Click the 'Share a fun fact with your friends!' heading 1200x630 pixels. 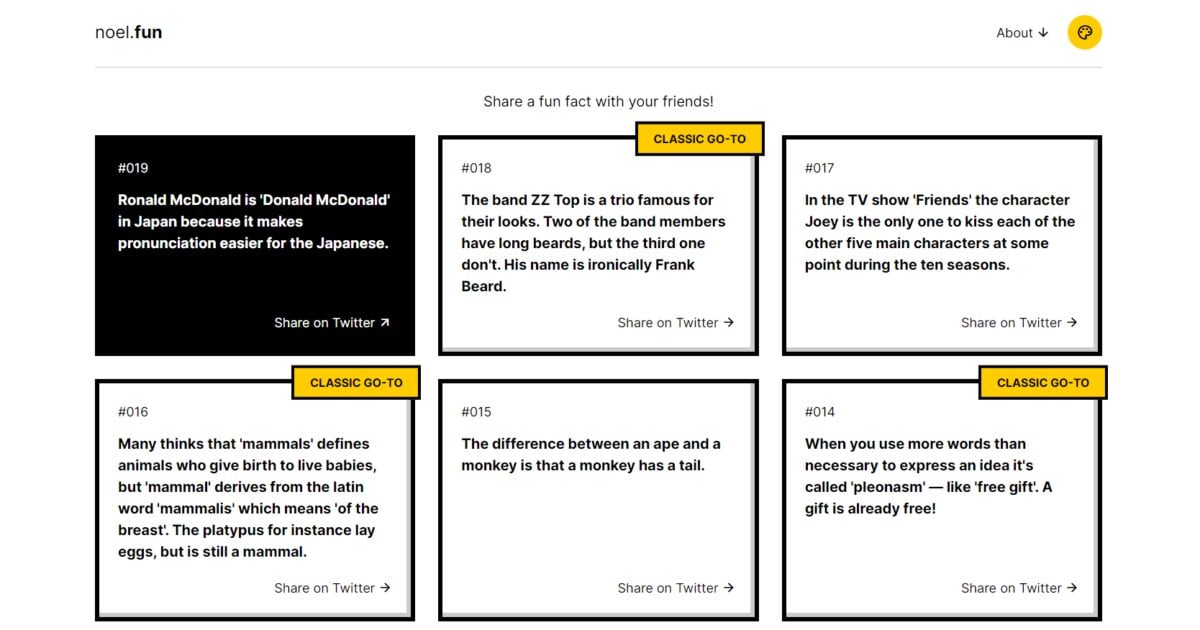(x=598, y=101)
